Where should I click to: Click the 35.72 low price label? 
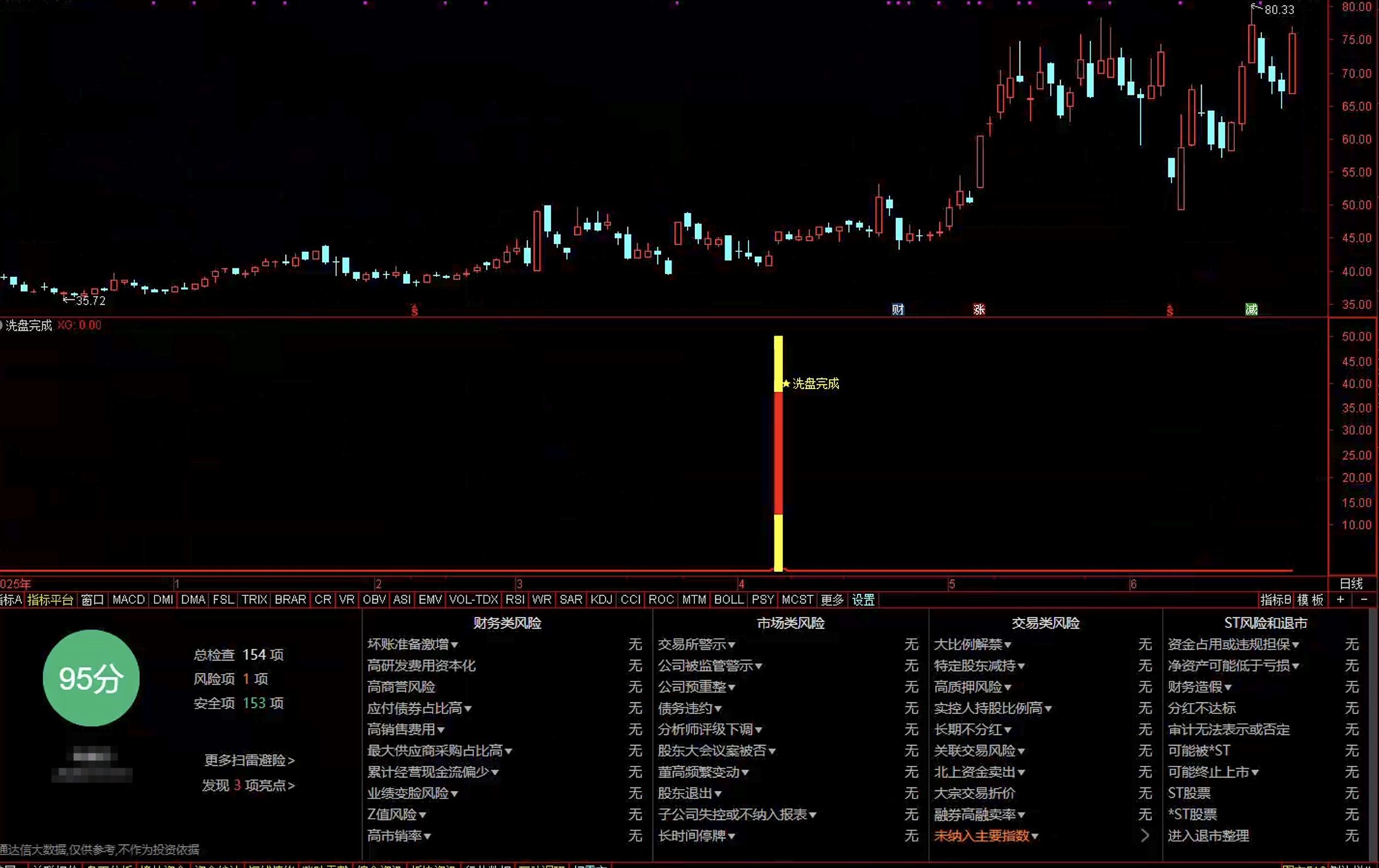(90, 300)
